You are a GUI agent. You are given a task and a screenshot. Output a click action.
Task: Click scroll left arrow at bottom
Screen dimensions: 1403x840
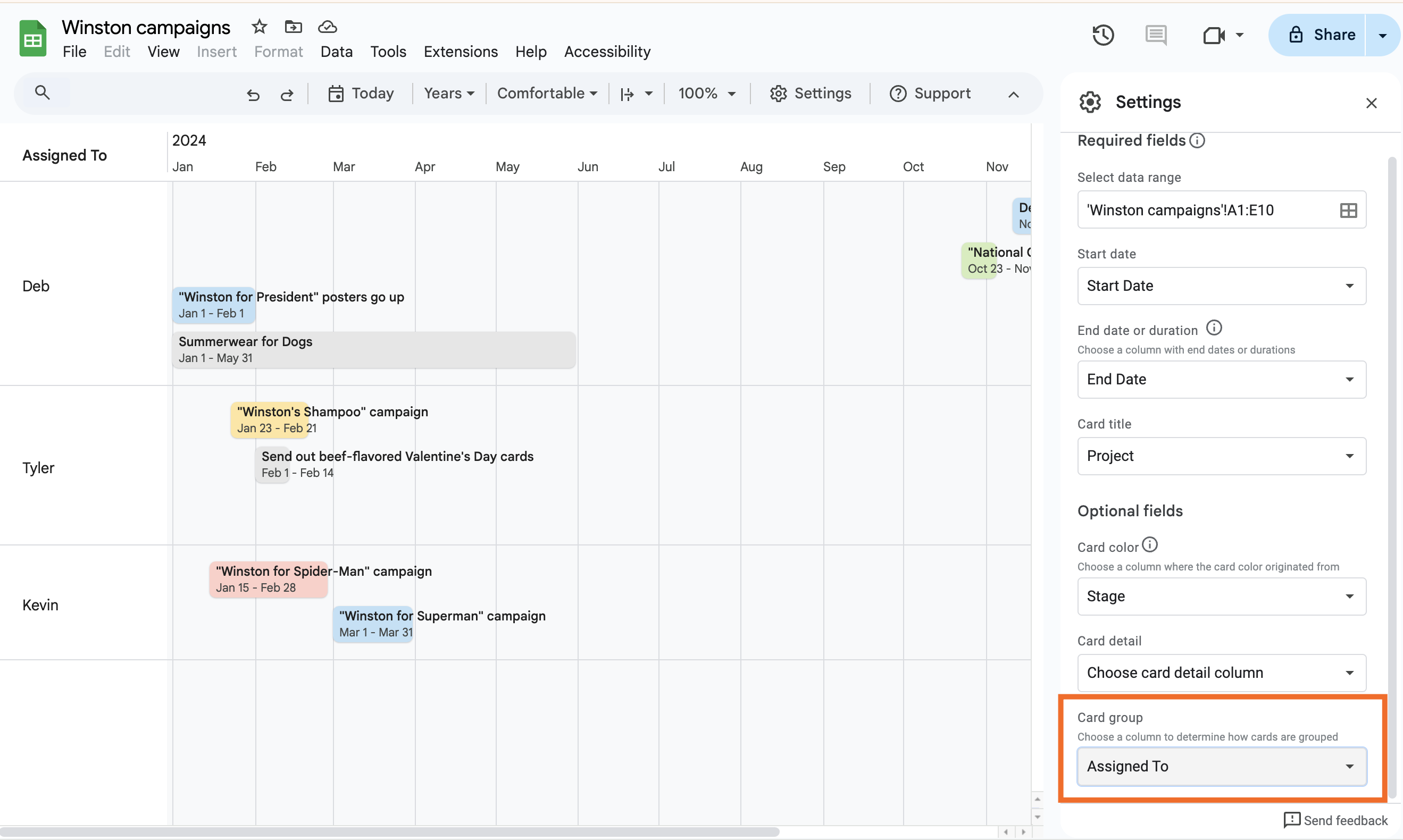[x=1006, y=831]
